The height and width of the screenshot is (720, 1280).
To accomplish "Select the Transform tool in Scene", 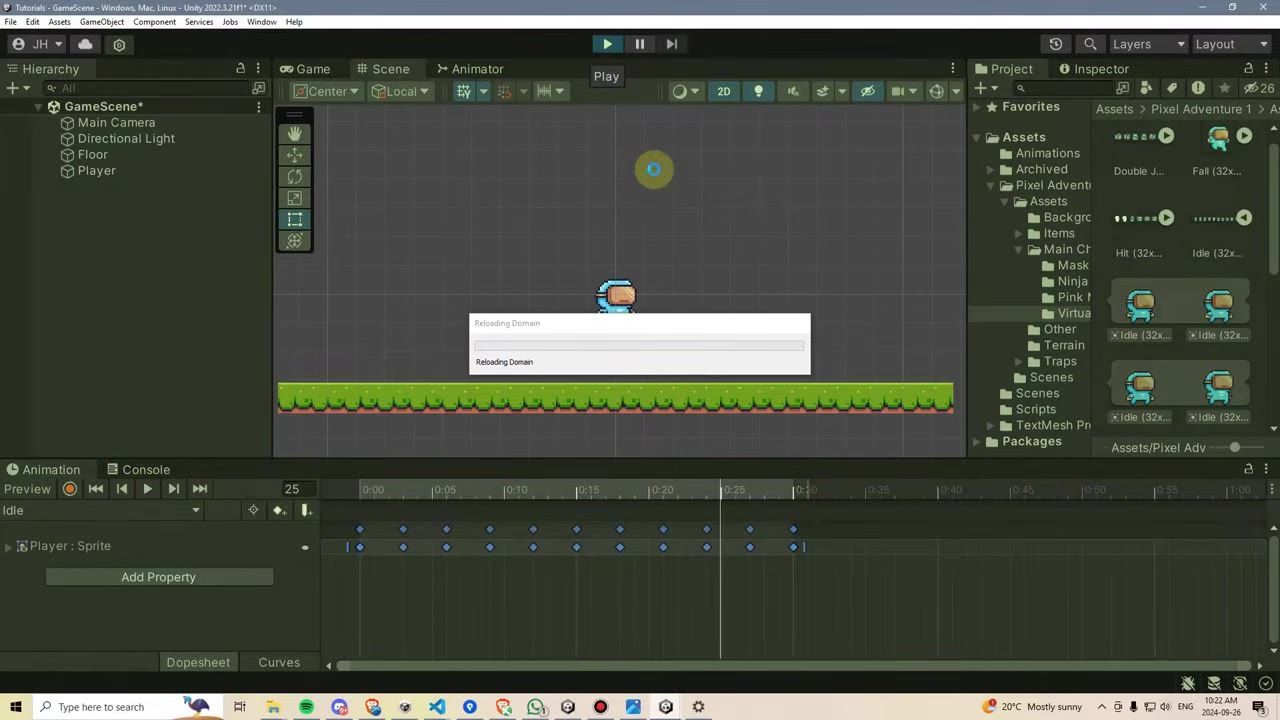I will click(x=294, y=241).
